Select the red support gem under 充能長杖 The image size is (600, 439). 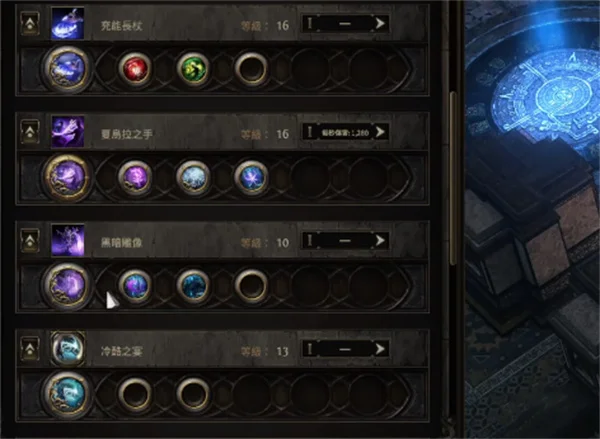tap(135, 69)
